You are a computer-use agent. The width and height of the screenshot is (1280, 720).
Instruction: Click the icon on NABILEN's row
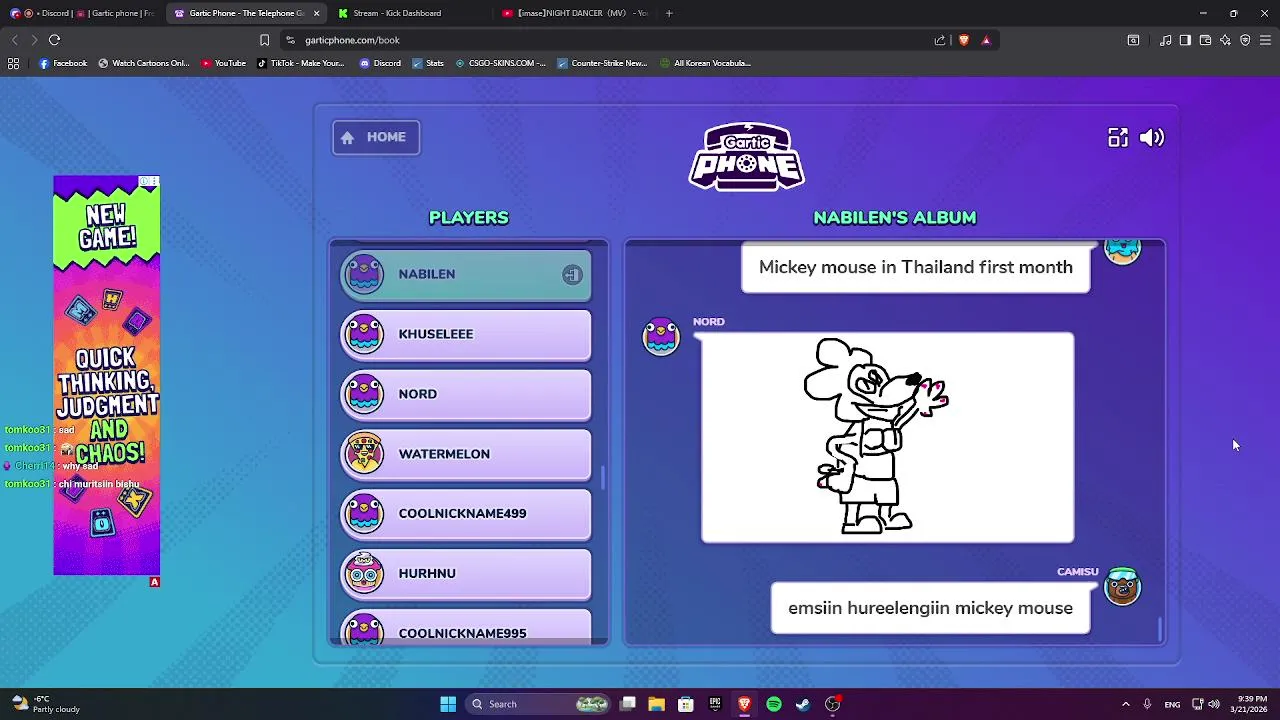point(572,275)
